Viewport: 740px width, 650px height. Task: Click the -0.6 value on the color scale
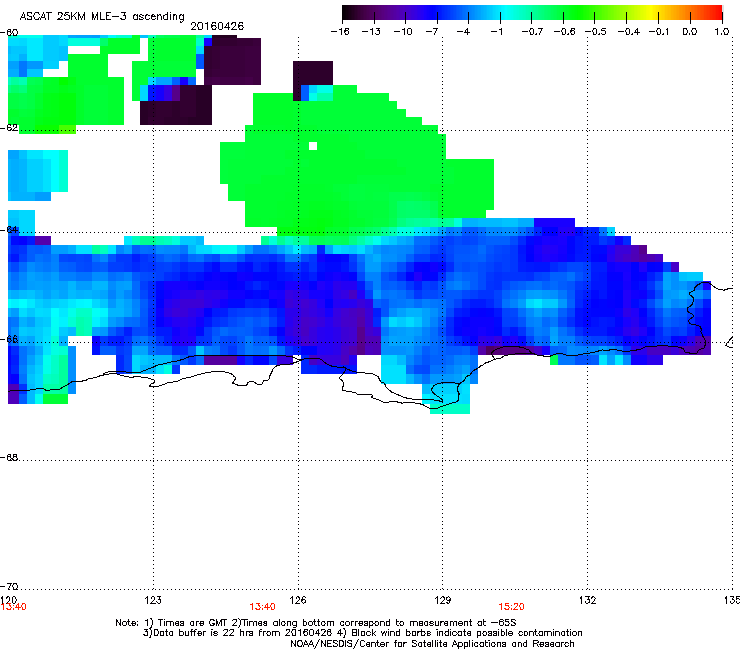(x=564, y=32)
